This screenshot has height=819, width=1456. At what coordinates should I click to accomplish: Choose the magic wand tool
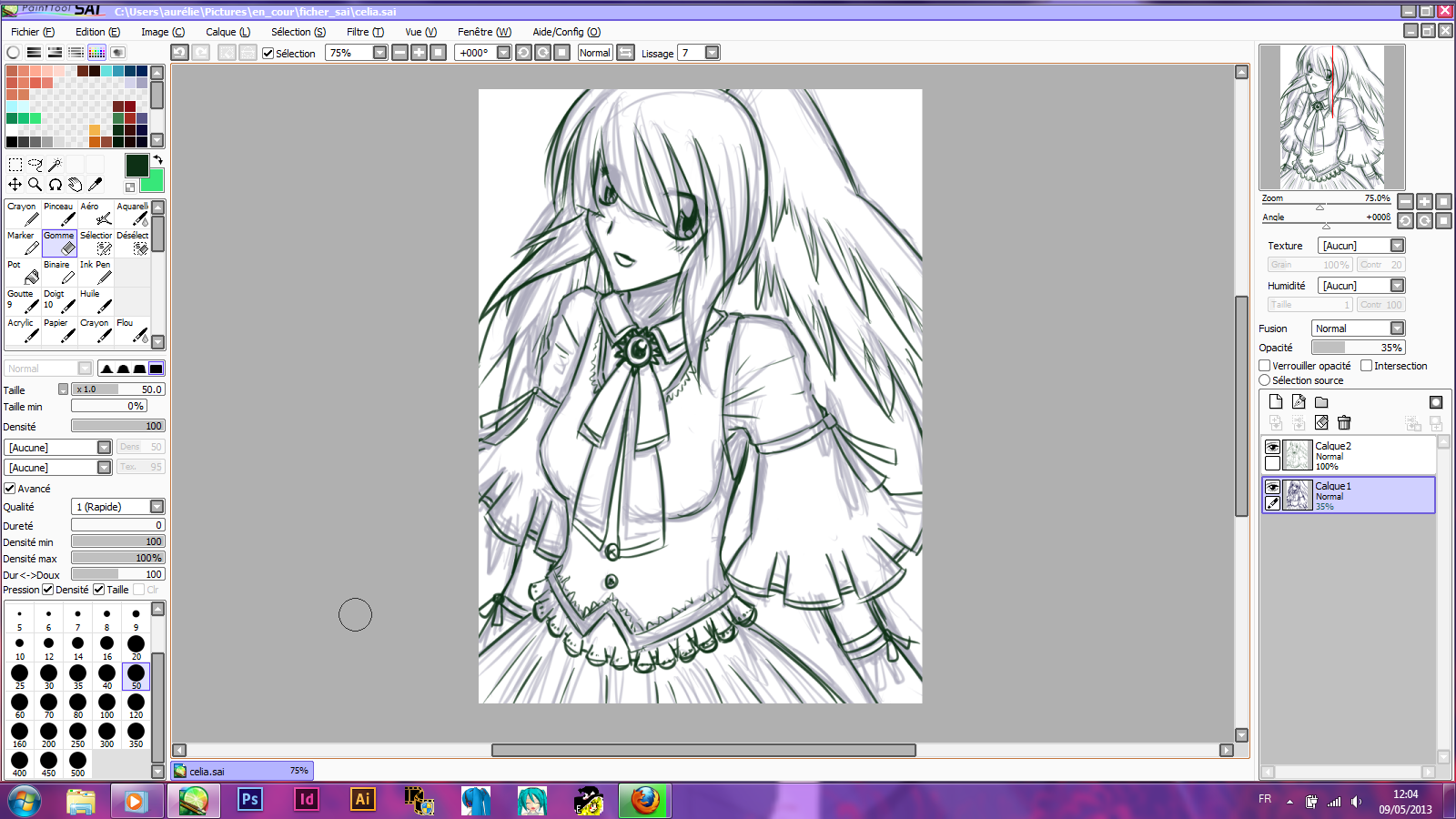[x=56, y=165]
